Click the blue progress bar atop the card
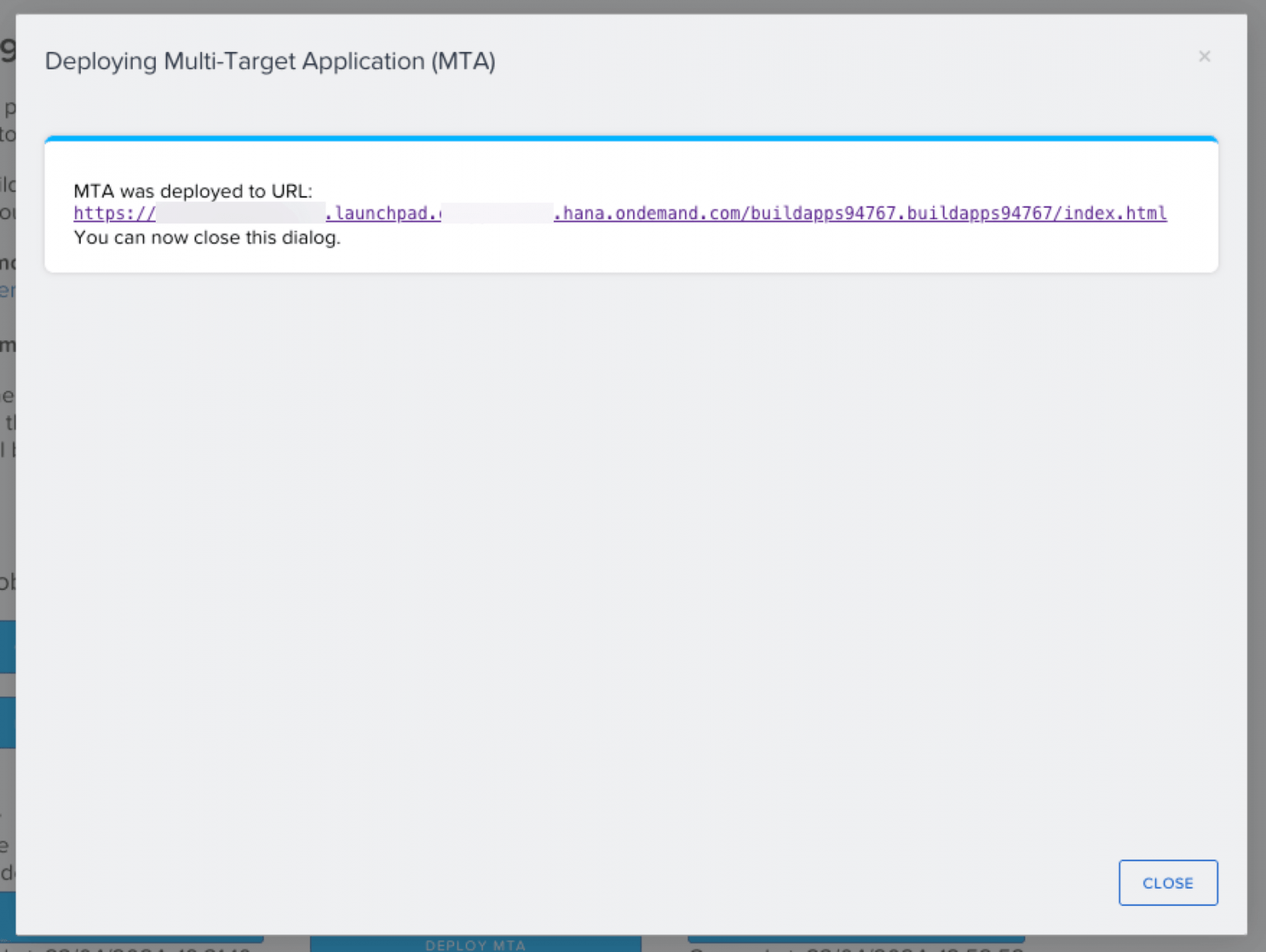 pos(631,139)
